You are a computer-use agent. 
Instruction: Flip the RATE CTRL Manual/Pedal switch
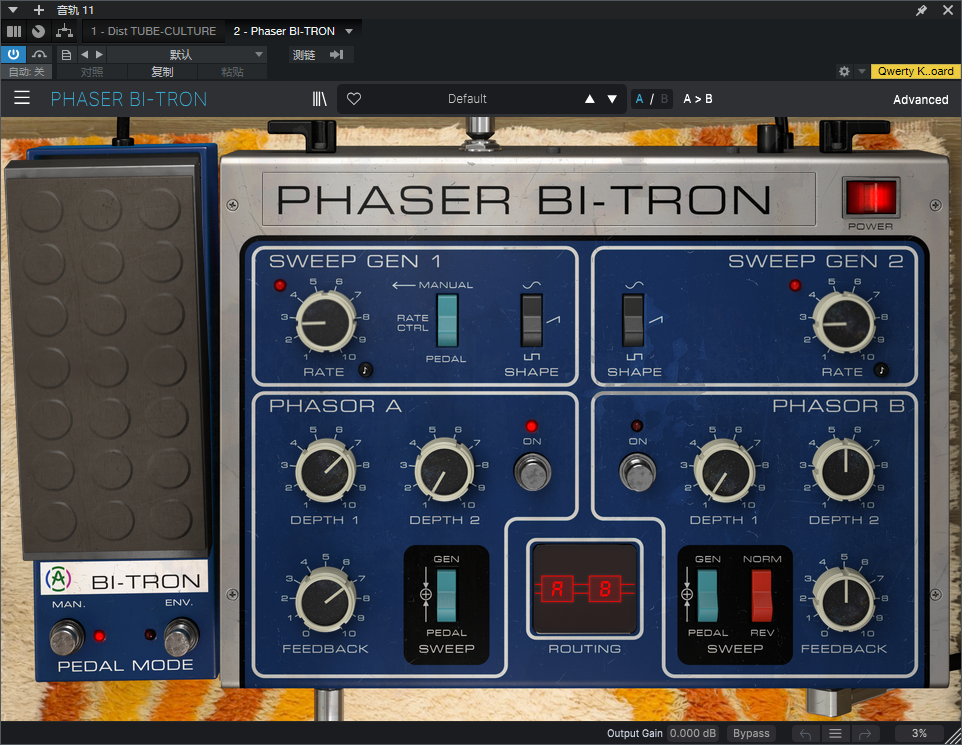447,320
